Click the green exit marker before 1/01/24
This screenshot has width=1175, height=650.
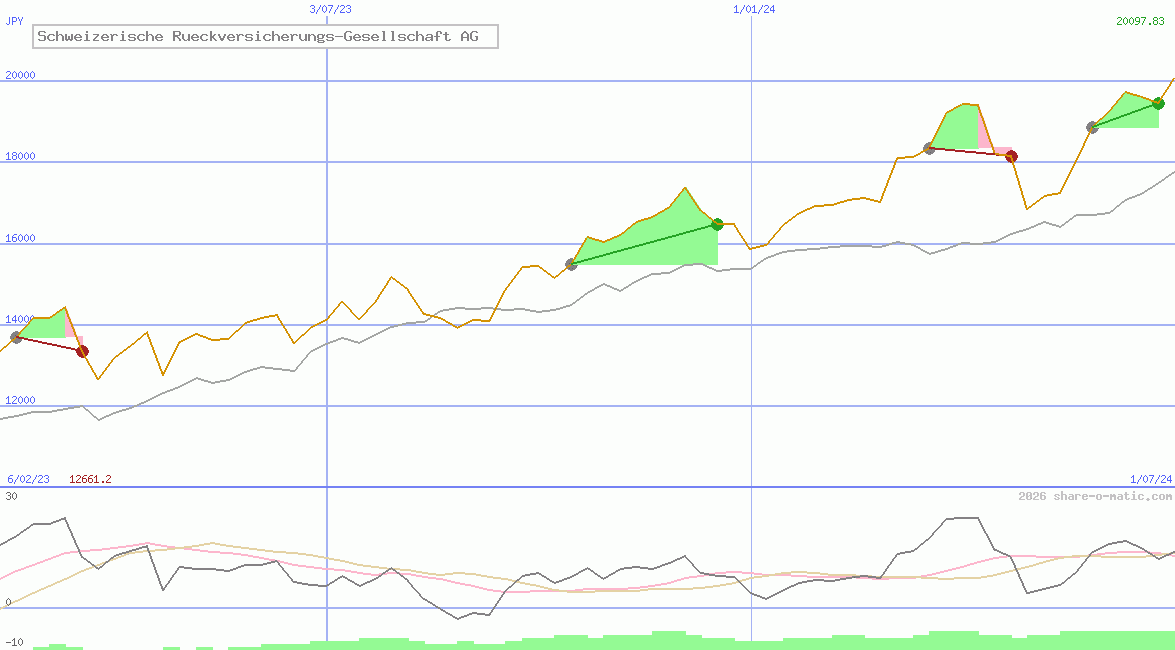(717, 224)
